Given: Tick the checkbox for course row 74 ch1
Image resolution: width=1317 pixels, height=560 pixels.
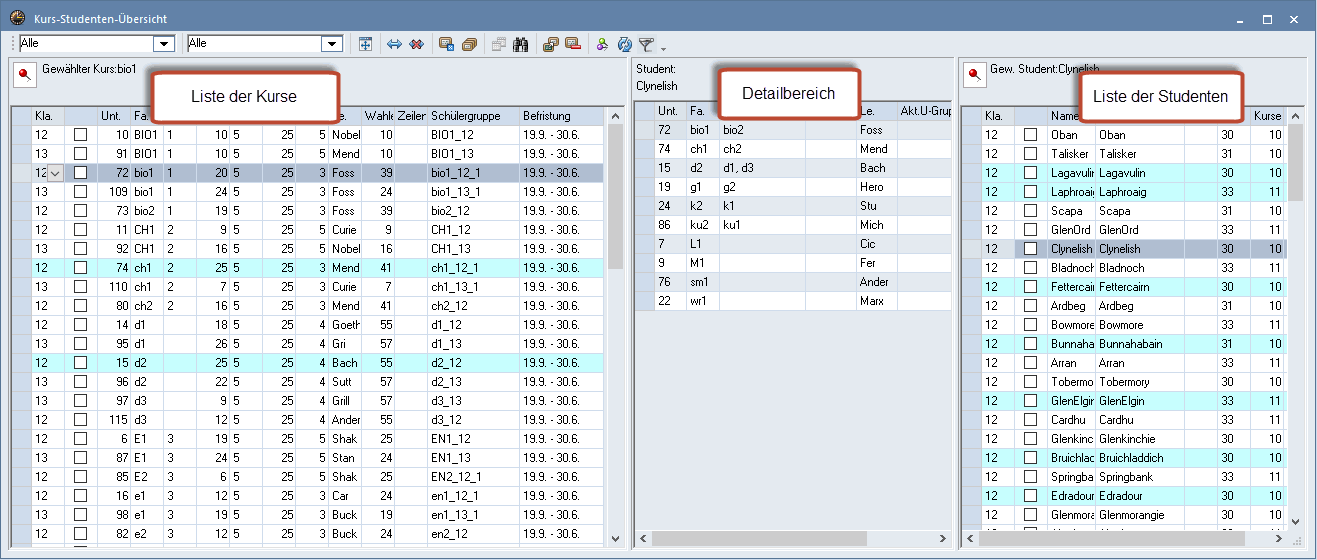Looking at the screenshot, I should (81, 267).
